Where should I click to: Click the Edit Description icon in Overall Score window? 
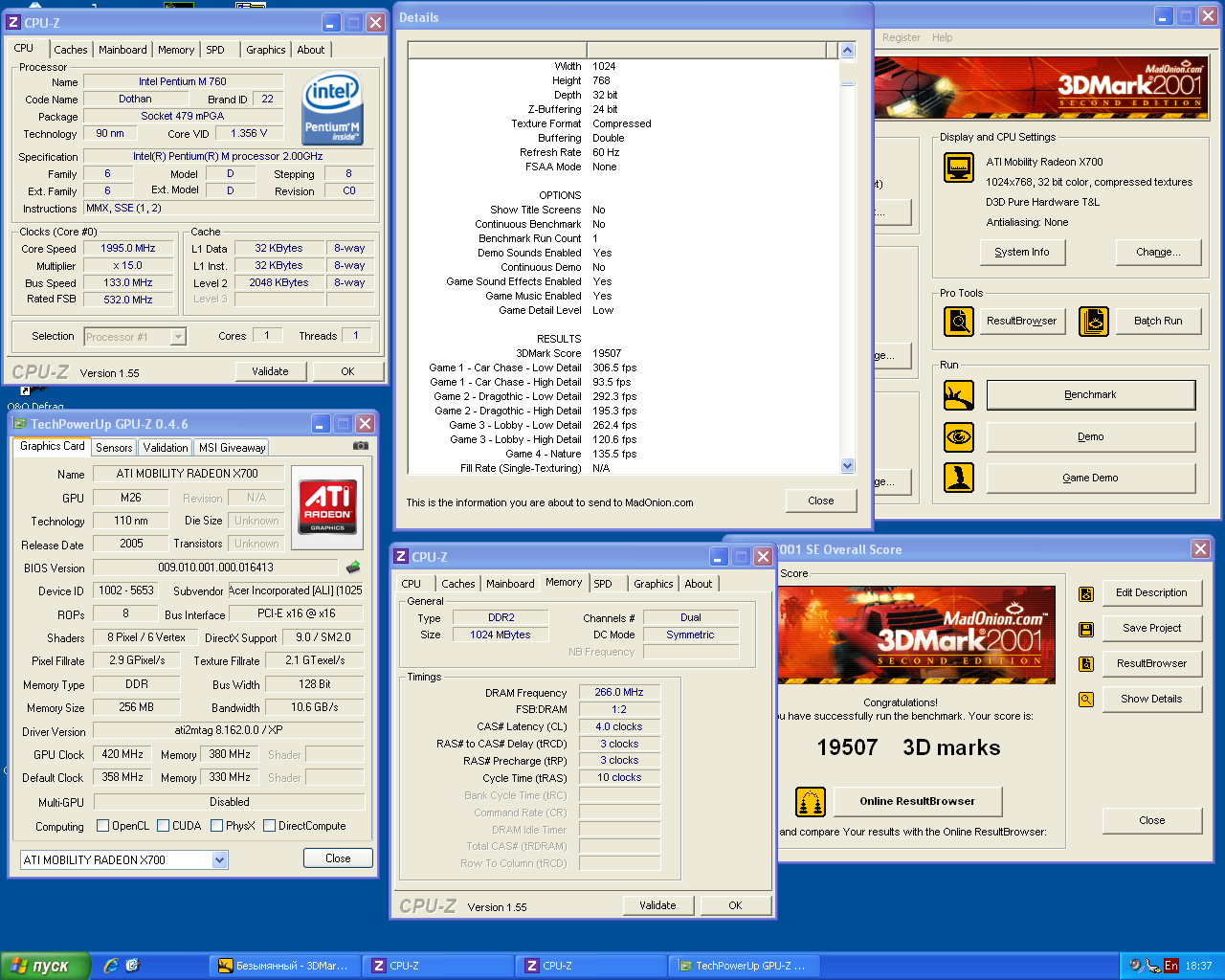(x=1086, y=593)
